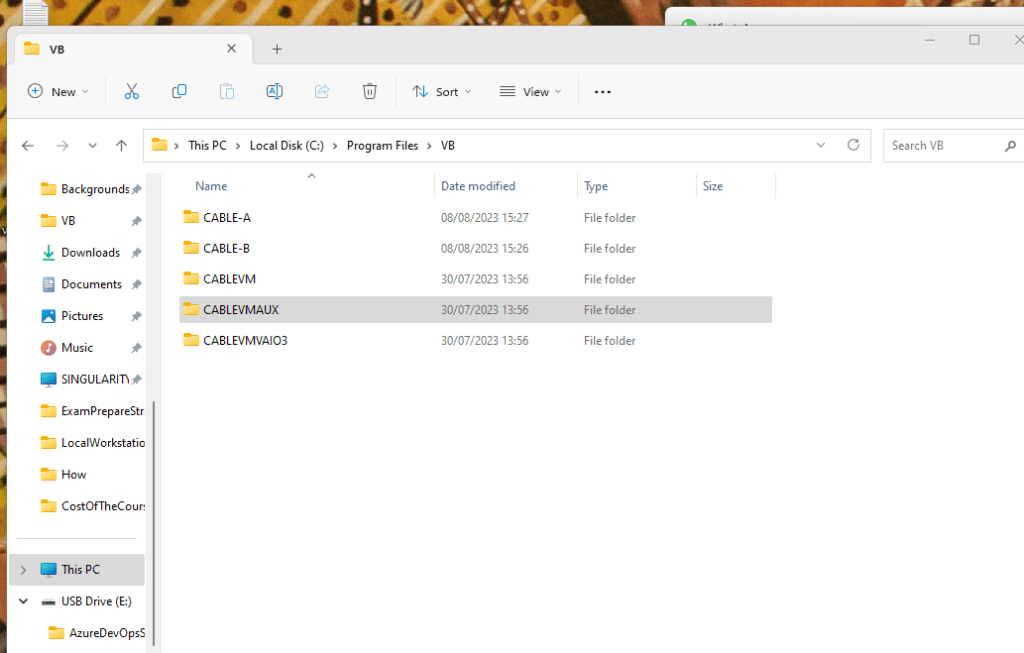Sort by Size column header
This screenshot has height=653, width=1024.
712,186
